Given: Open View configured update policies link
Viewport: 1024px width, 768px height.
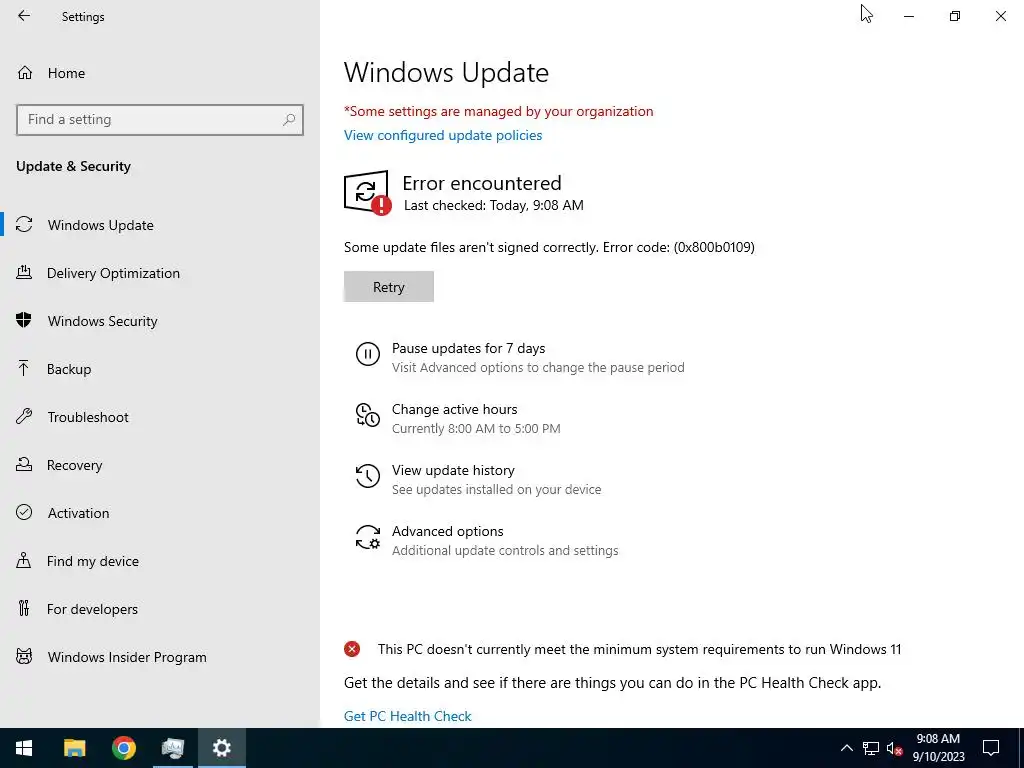Looking at the screenshot, I should (x=443, y=135).
